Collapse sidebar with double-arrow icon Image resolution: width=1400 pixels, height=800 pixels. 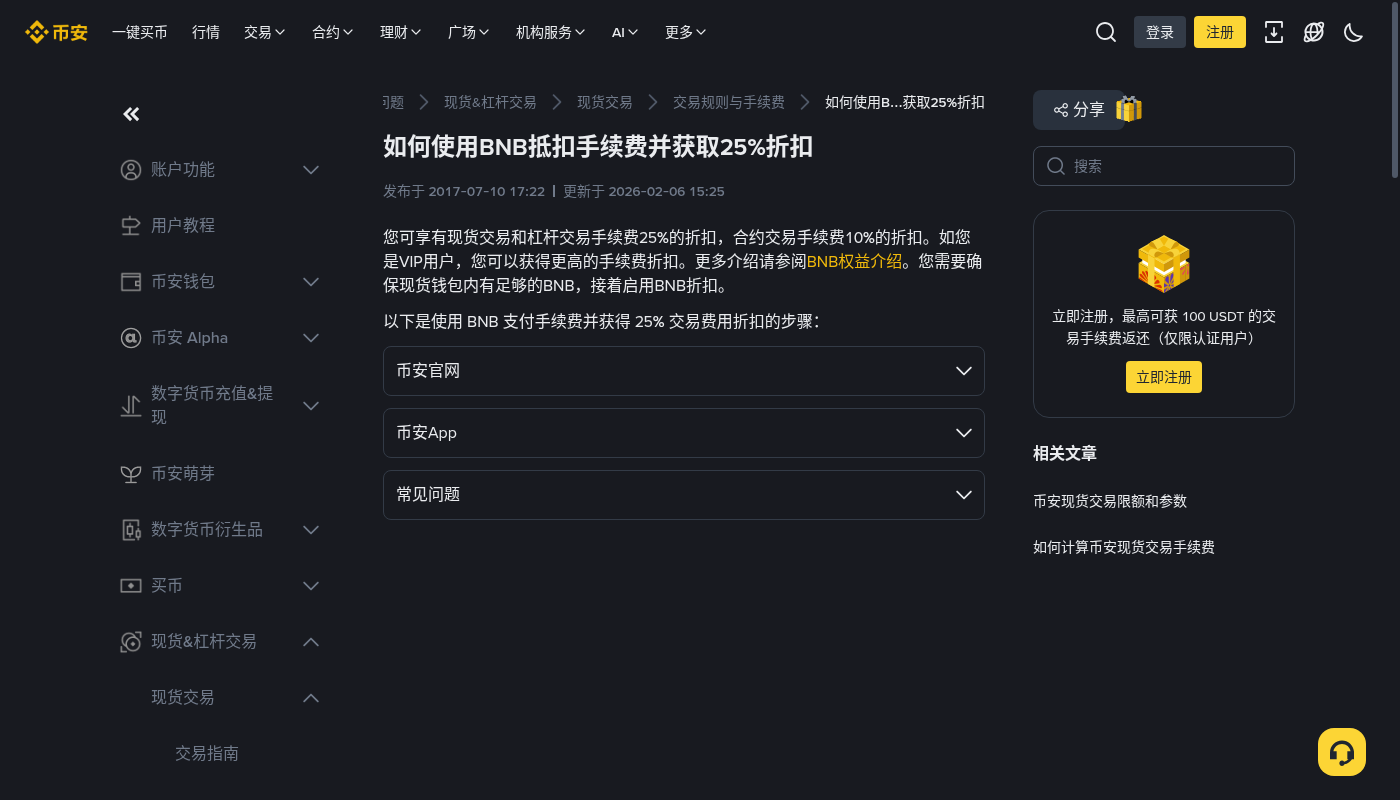(131, 114)
